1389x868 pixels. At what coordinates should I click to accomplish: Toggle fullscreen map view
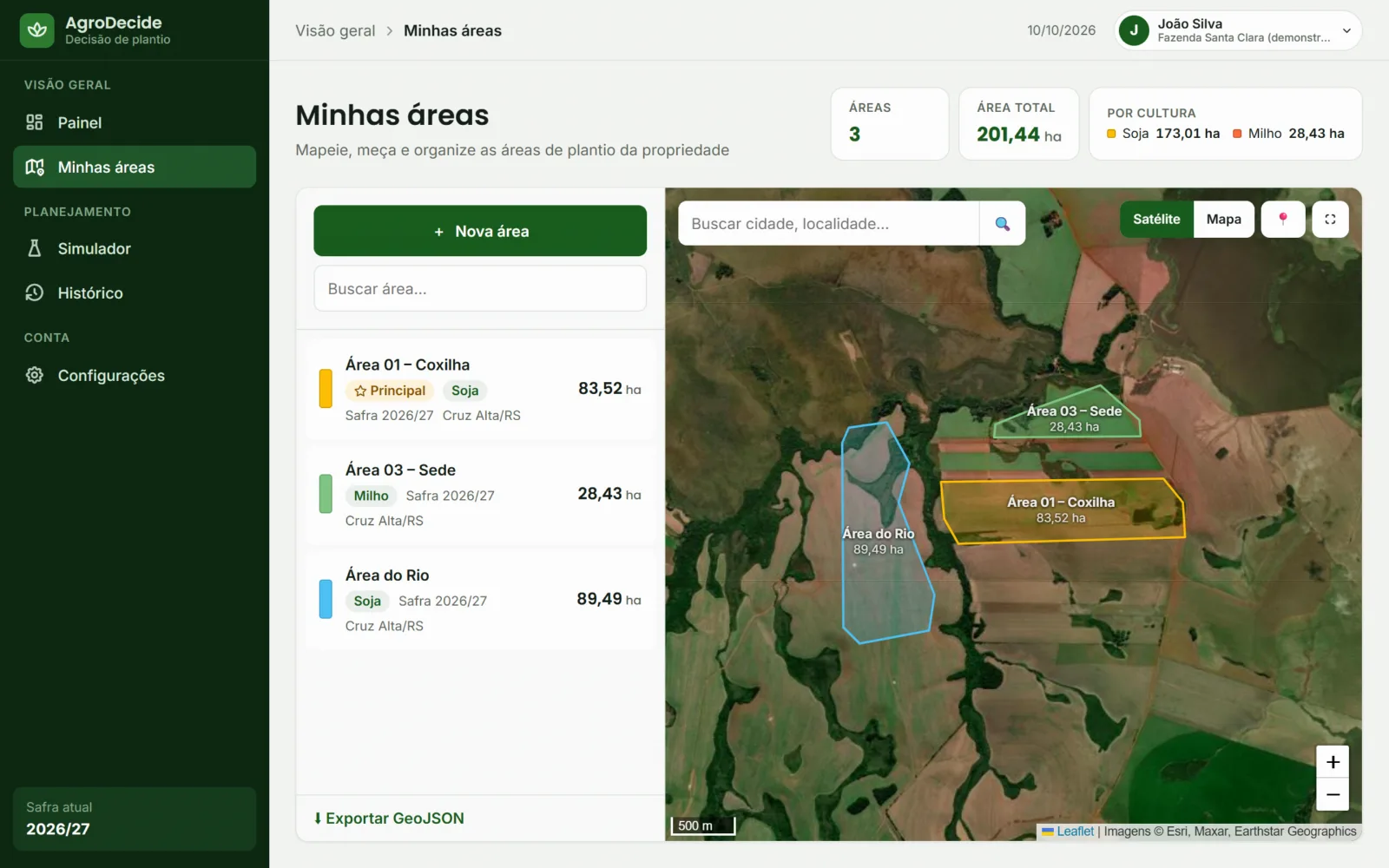(x=1330, y=220)
